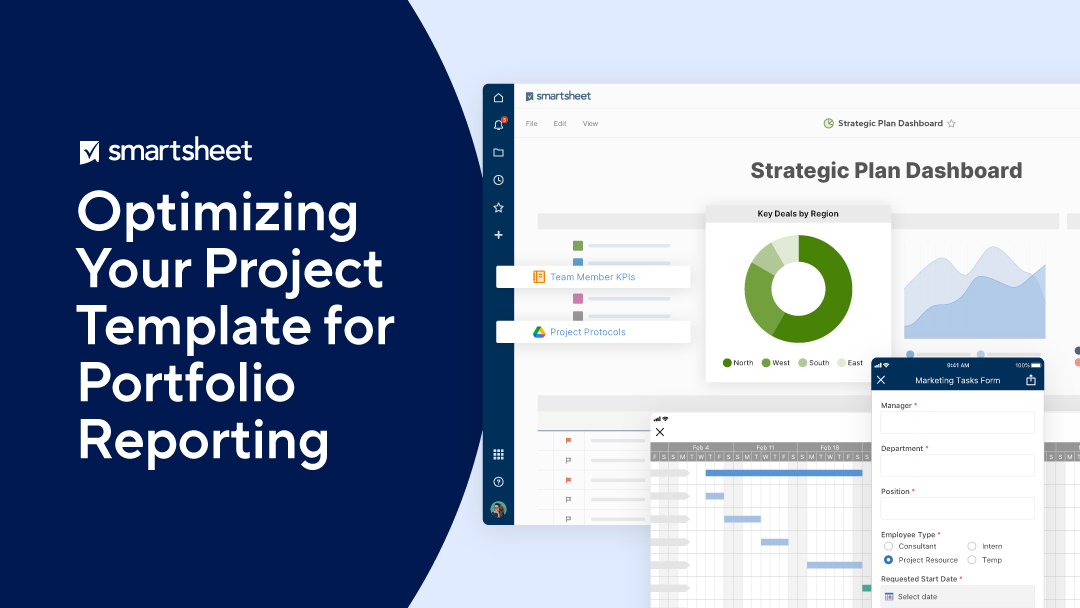Open Favorites star icon in sidebar

click(x=498, y=208)
